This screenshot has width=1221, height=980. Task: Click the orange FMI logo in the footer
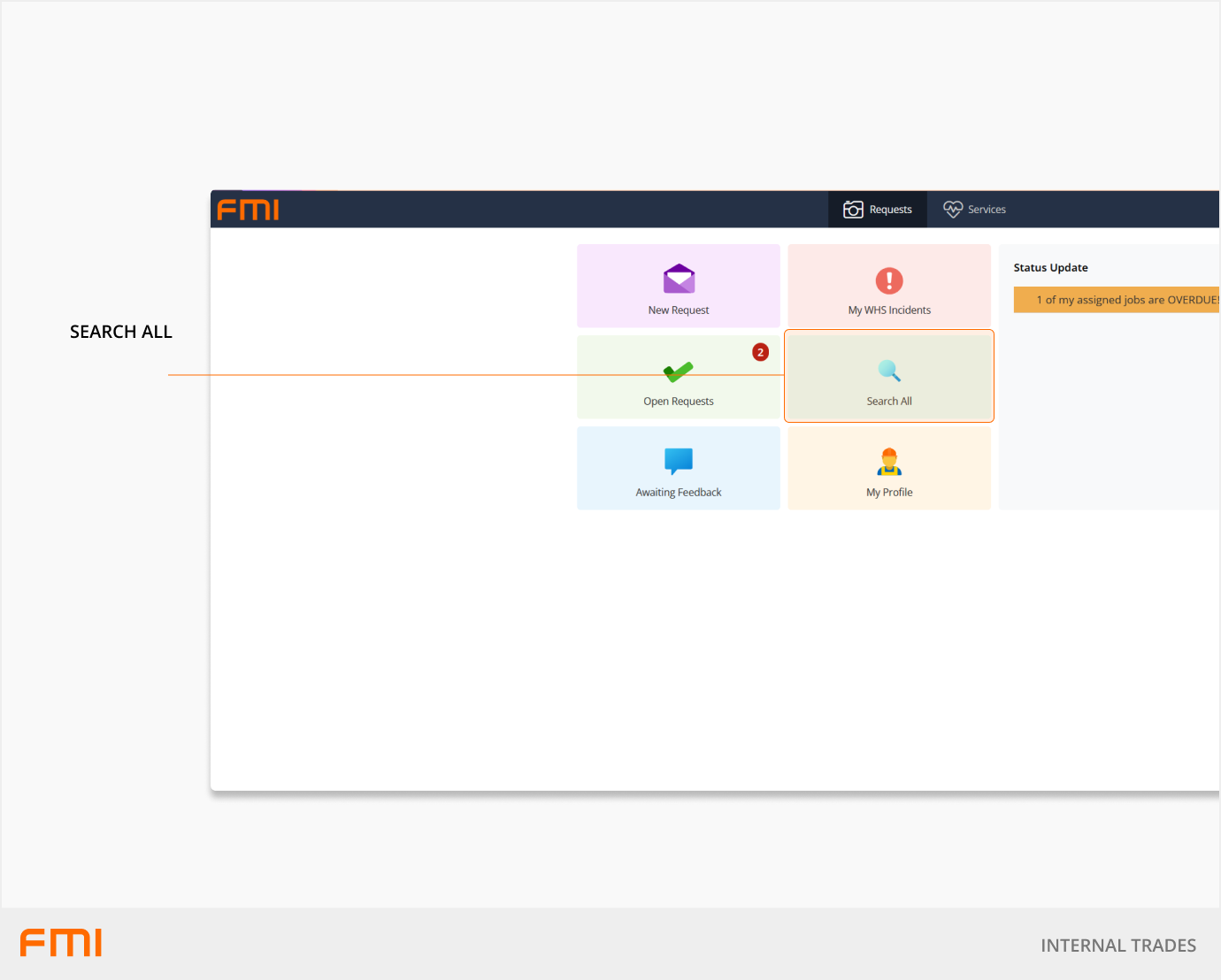[x=61, y=943]
